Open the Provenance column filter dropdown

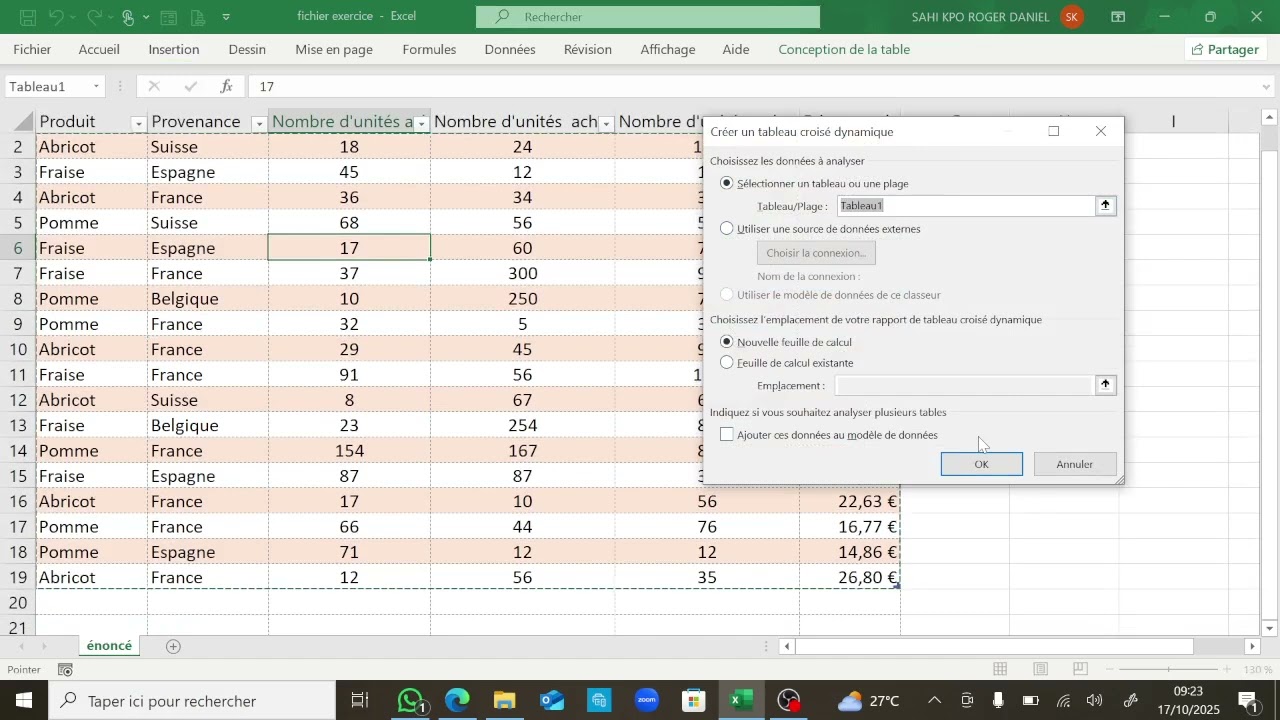coord(259,124)
